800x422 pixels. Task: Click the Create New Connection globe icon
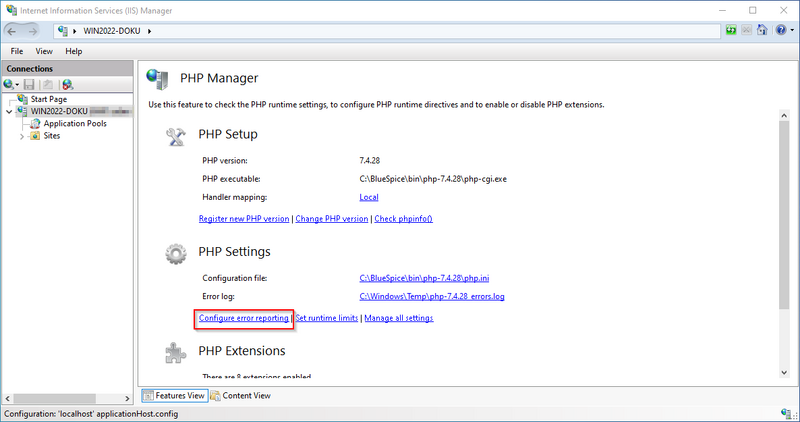pyautogui.click(x=10, y=85)
